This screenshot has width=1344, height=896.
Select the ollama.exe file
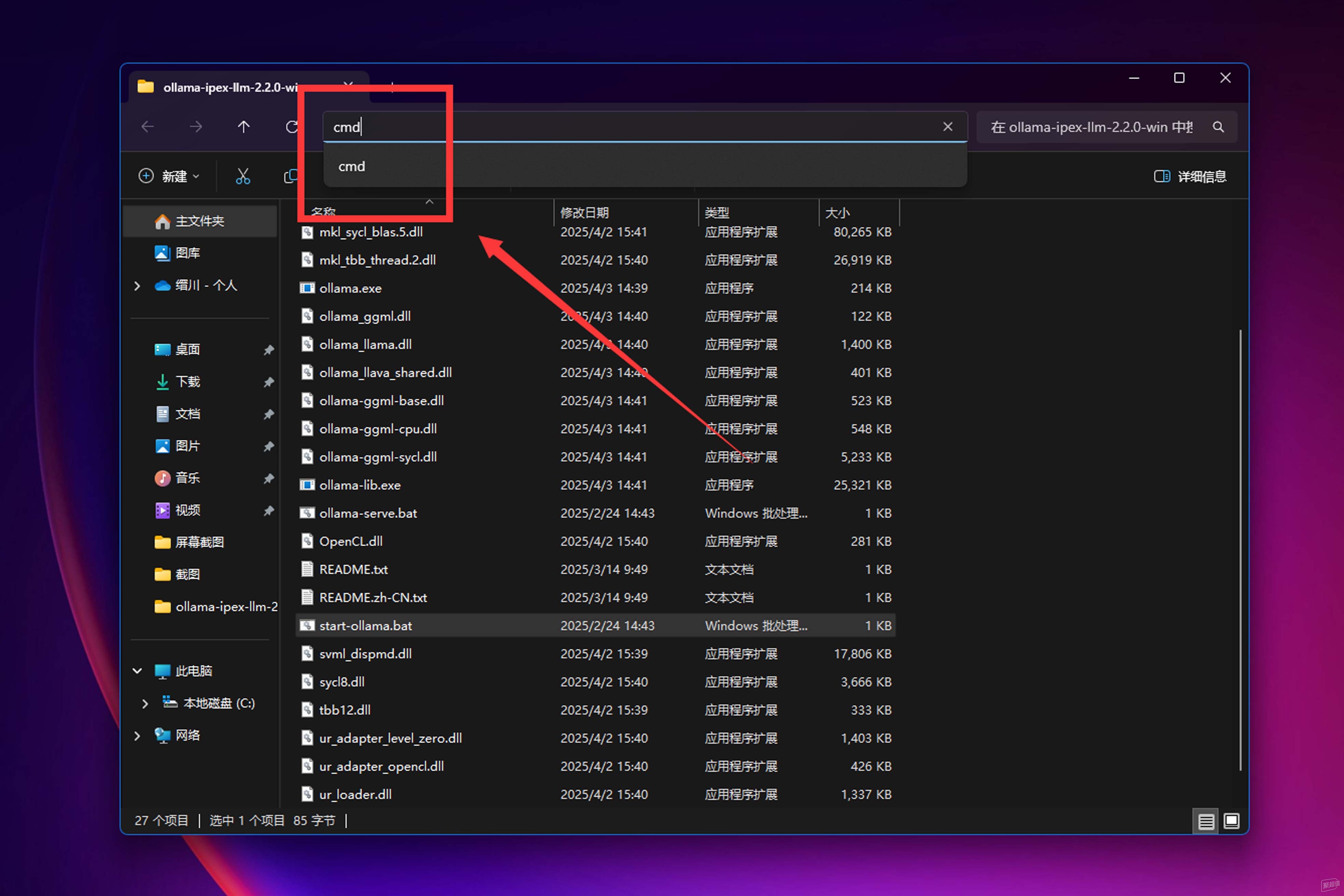click(596, 288)
